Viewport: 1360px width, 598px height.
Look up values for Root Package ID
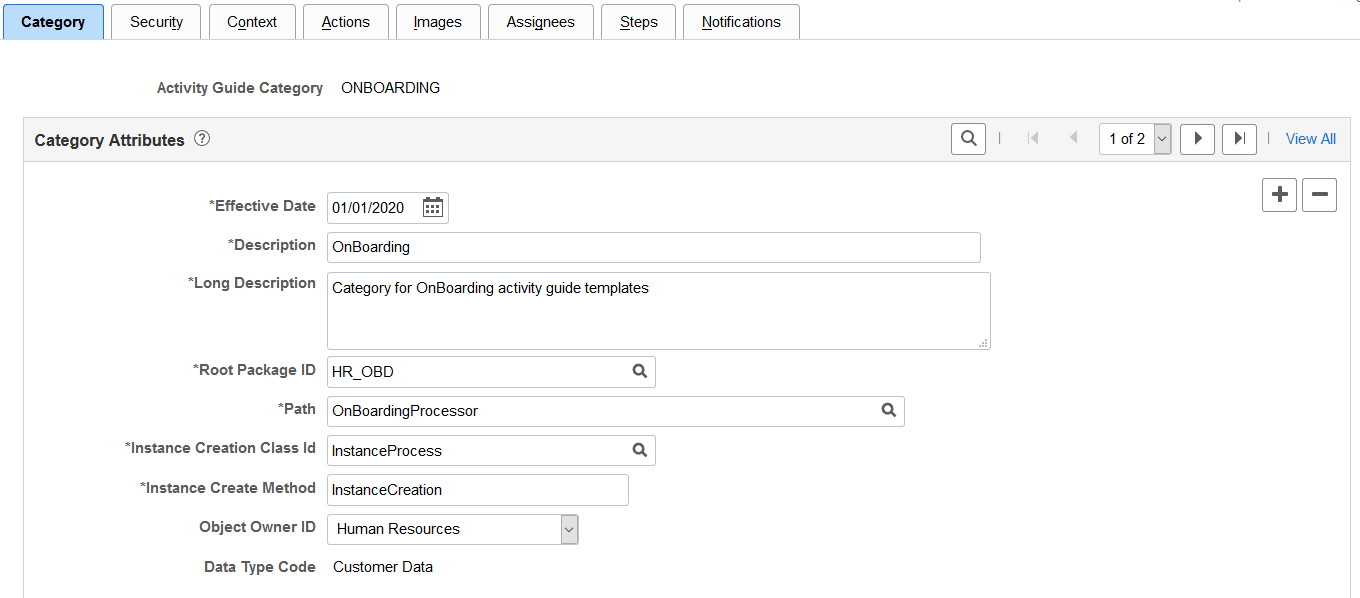click(639, 371)
